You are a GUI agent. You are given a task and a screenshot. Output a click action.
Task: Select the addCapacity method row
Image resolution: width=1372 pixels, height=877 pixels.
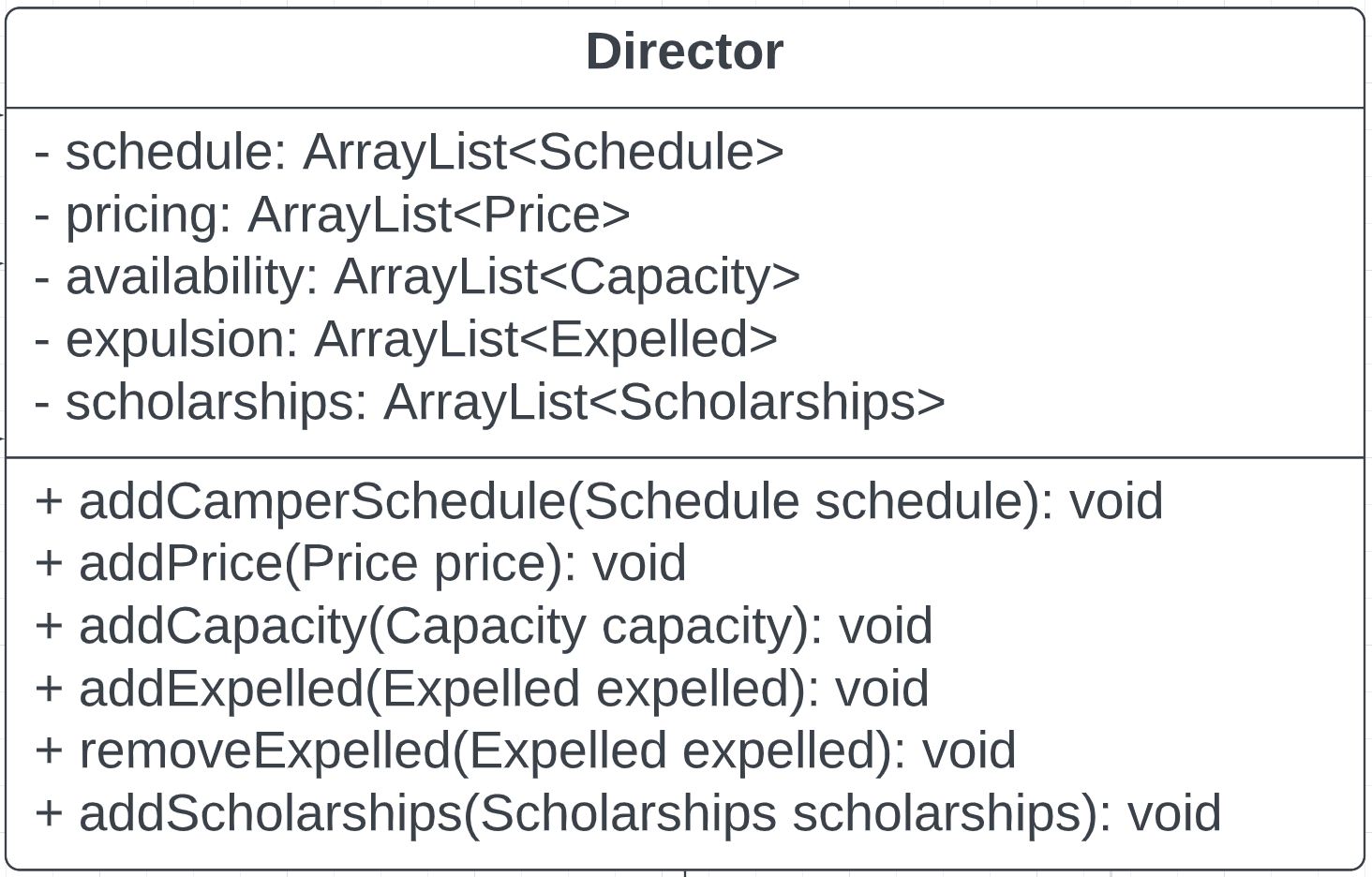[484, 626]
